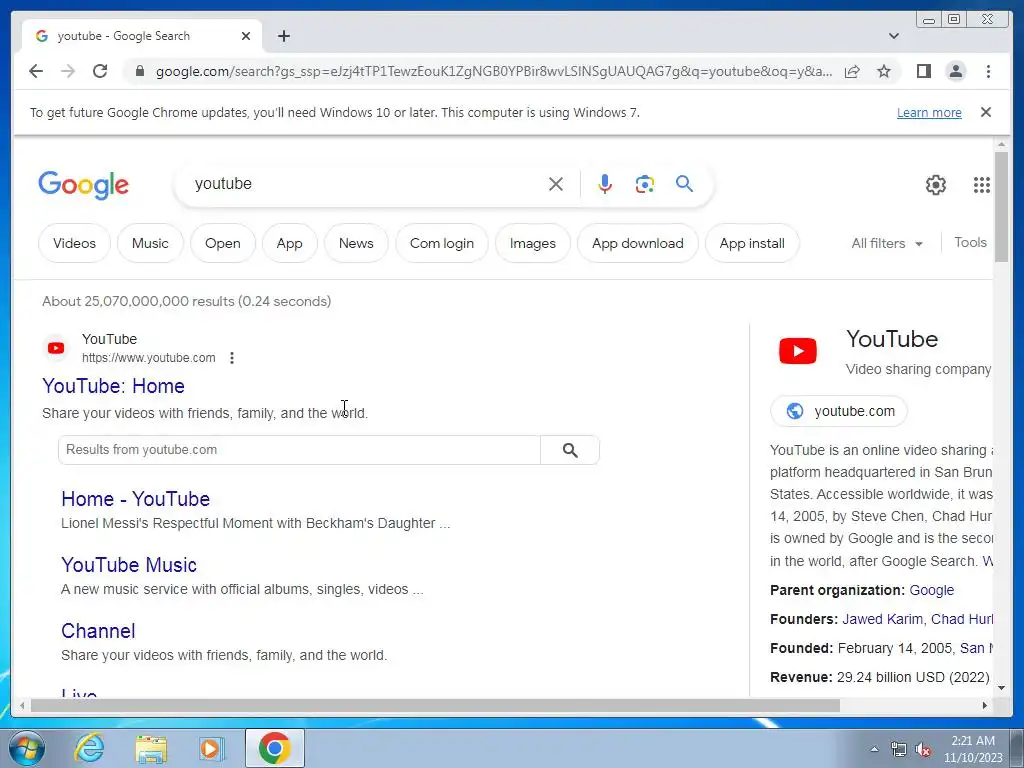
Task: Open Google parent organization link
Action: pos(931,590)
